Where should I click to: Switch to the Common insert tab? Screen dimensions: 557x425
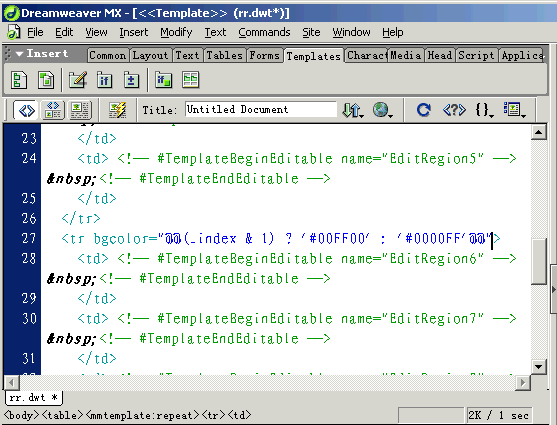[108, 55]
